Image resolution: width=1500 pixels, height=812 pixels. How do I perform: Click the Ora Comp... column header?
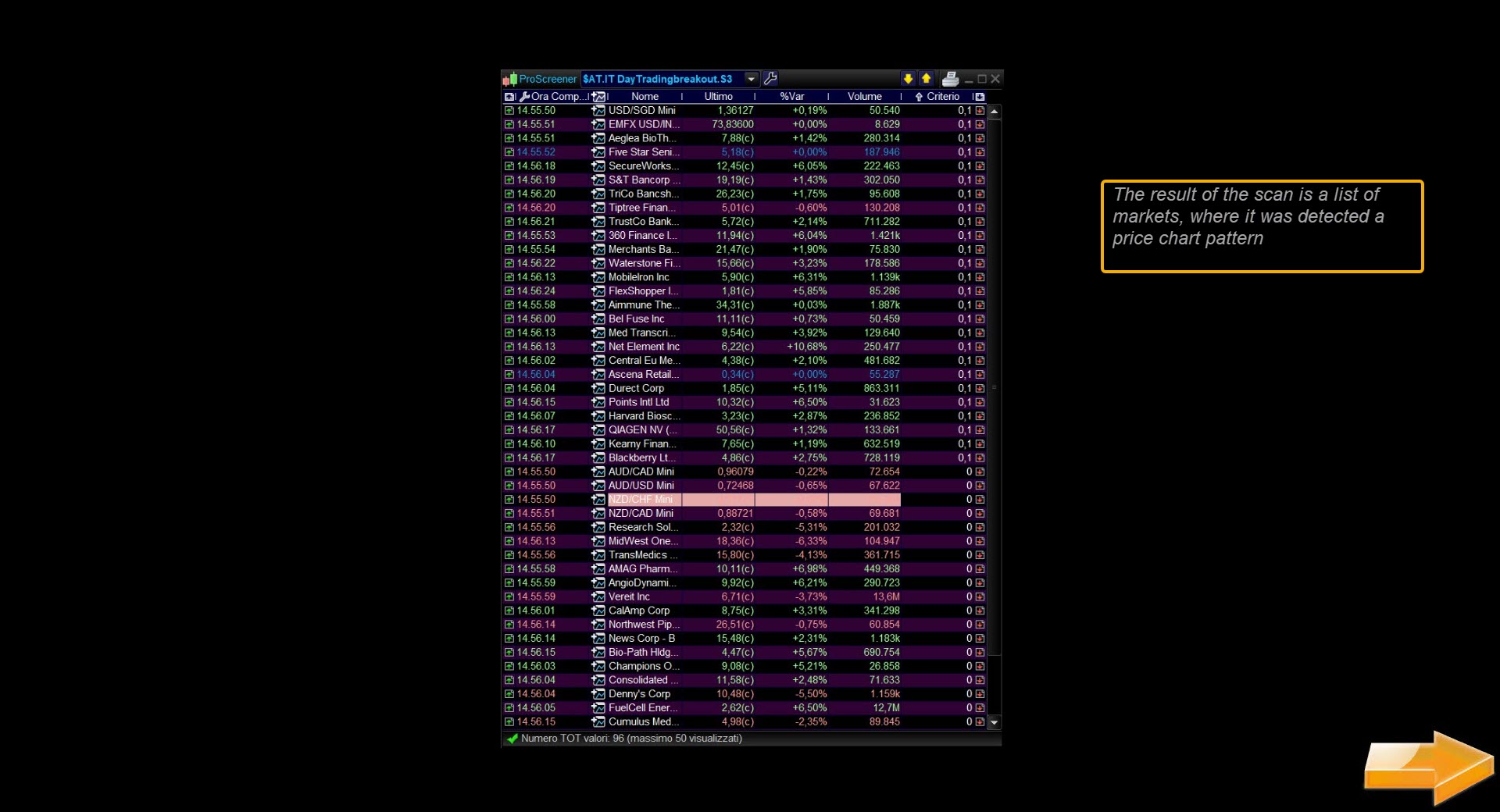click(553, 97)
